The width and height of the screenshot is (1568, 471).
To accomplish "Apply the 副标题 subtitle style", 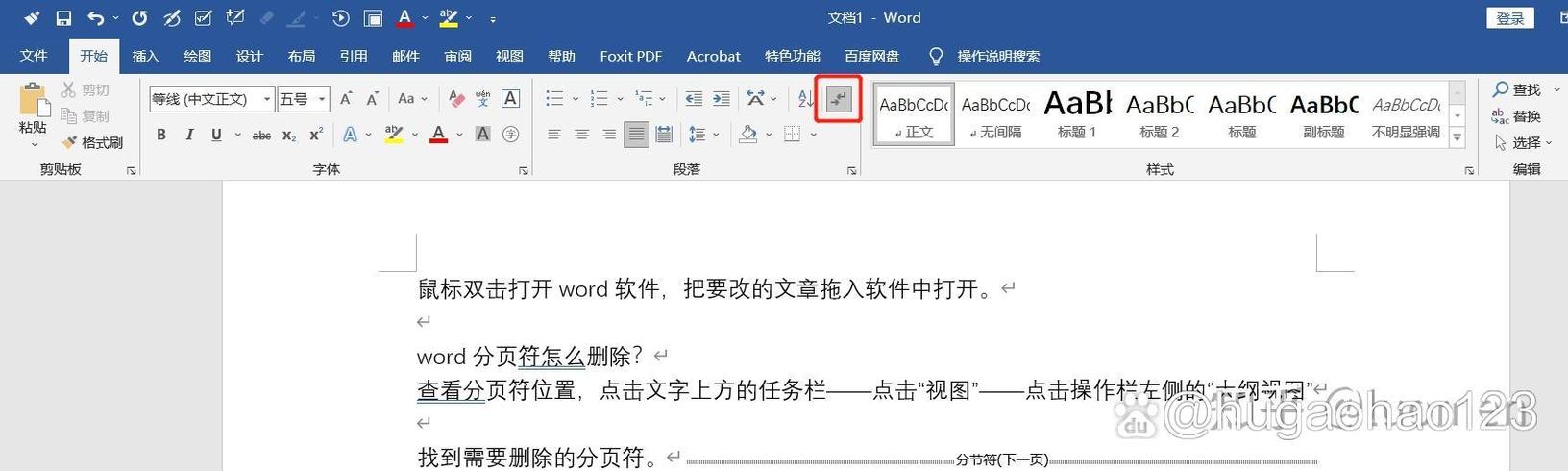I will pos(1324,113).
